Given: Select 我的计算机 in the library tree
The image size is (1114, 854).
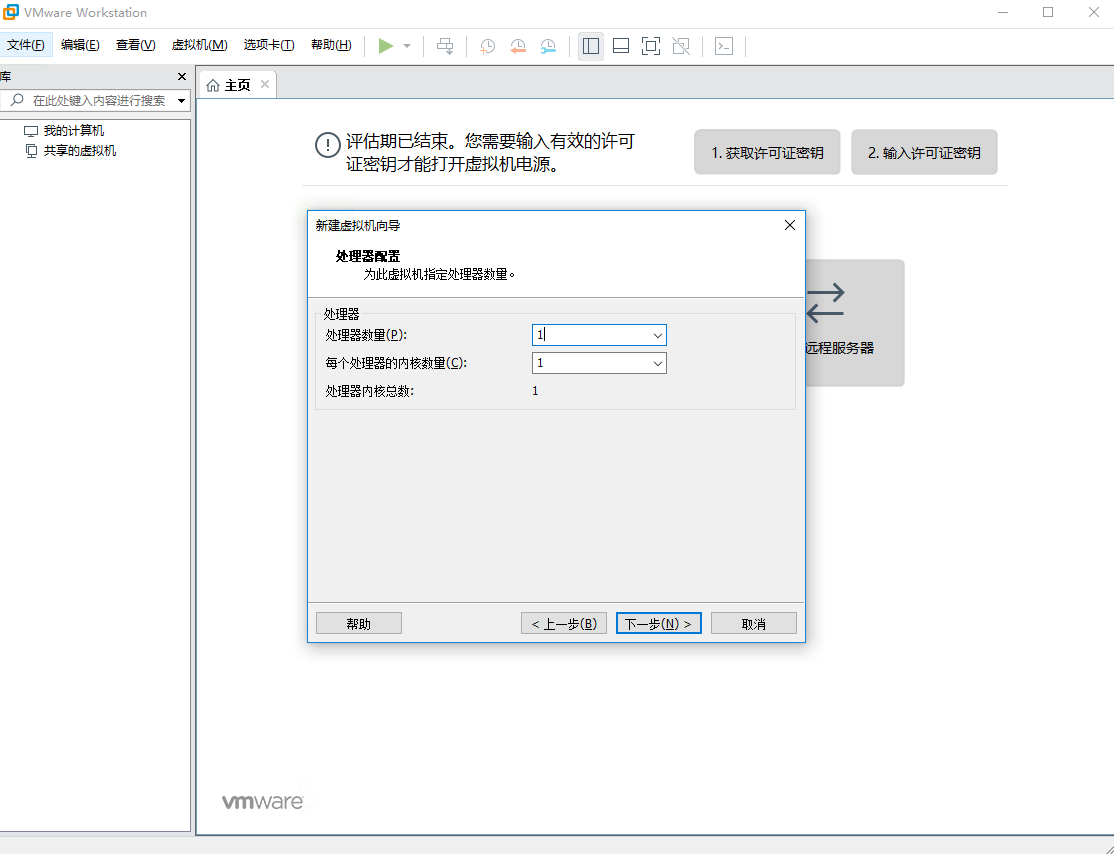Looking at the screenshot, I should [x=74, y=131].
